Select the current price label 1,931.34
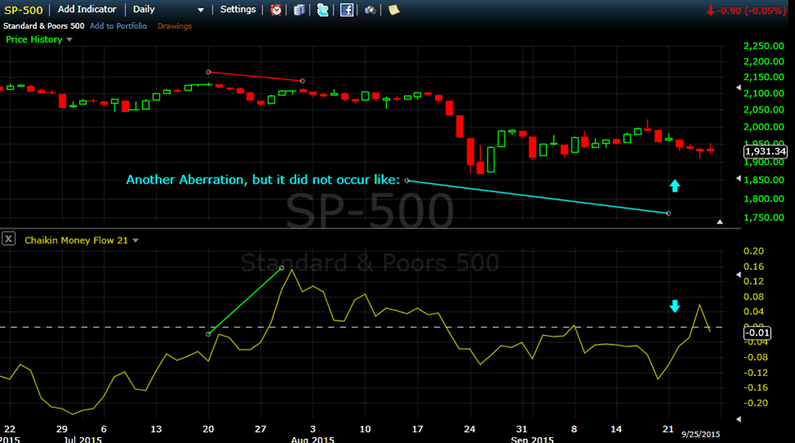The height and width of the screenshot is (443, 795). point(765,152)
